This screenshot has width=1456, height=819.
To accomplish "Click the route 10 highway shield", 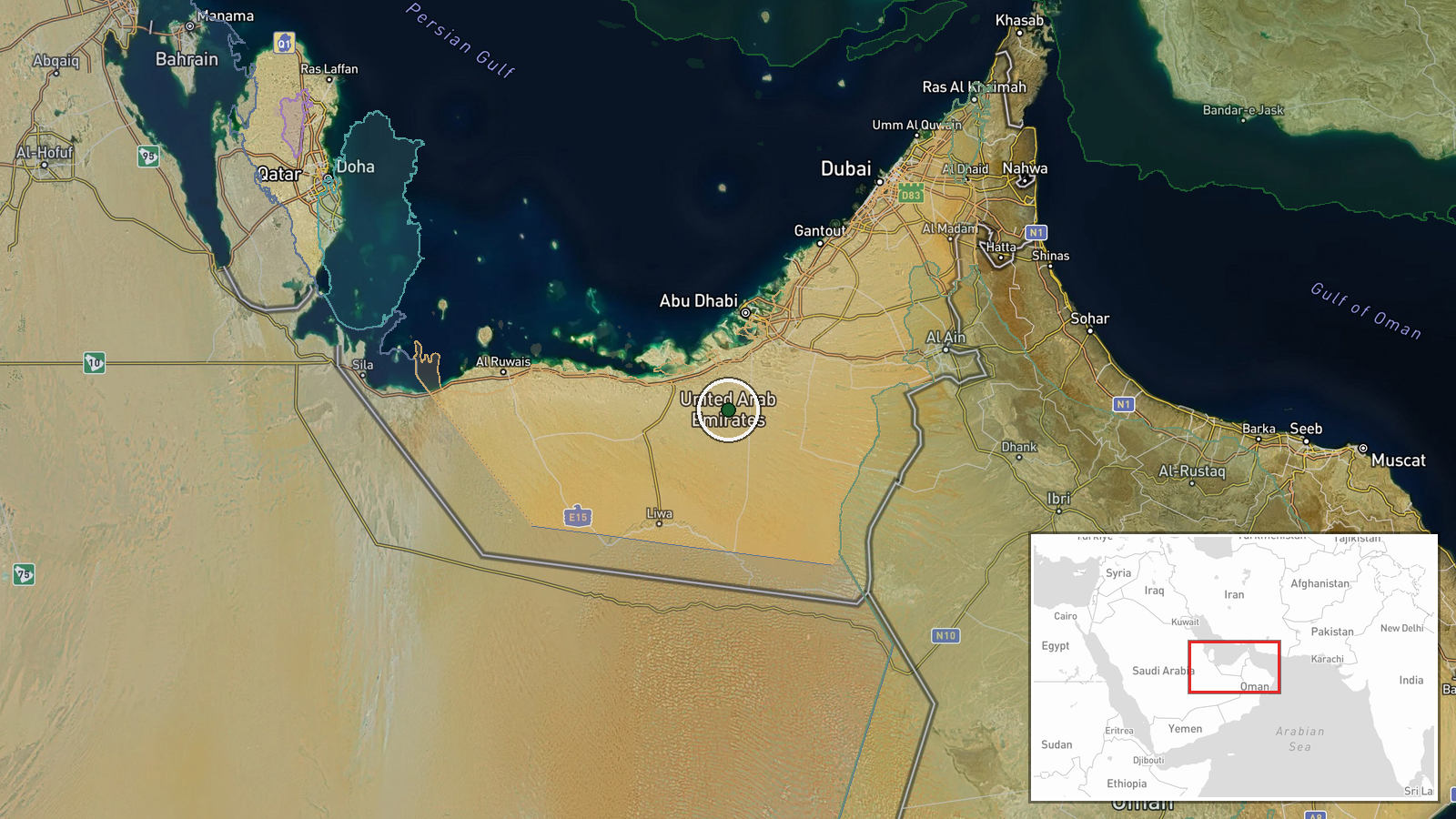I will 95,363.
